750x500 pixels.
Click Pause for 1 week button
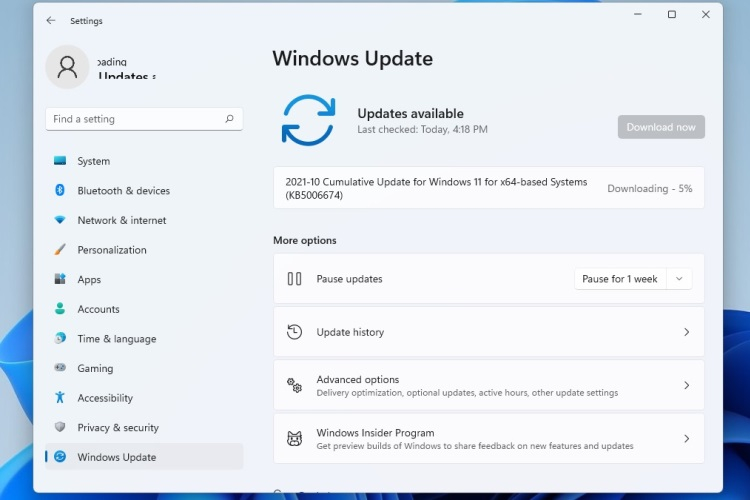(620, 278)
